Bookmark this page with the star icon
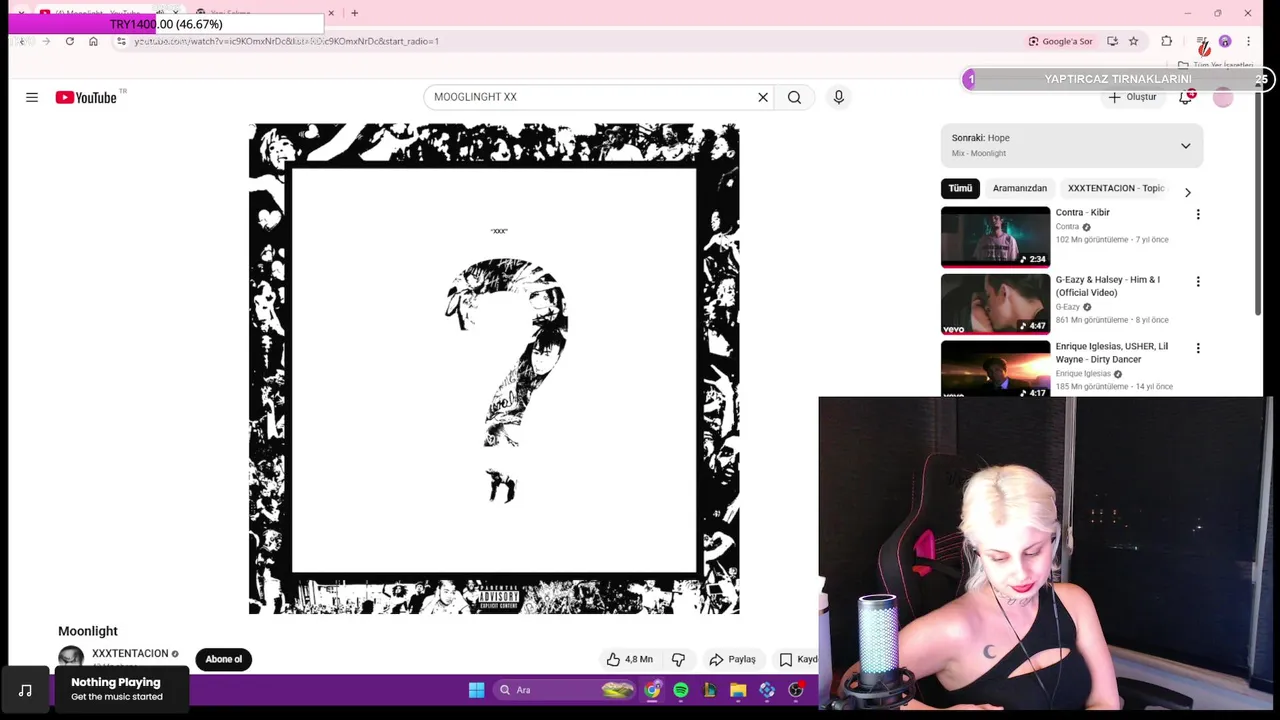The height and width of the screenshot is (720, 1280). point(1133,41)
